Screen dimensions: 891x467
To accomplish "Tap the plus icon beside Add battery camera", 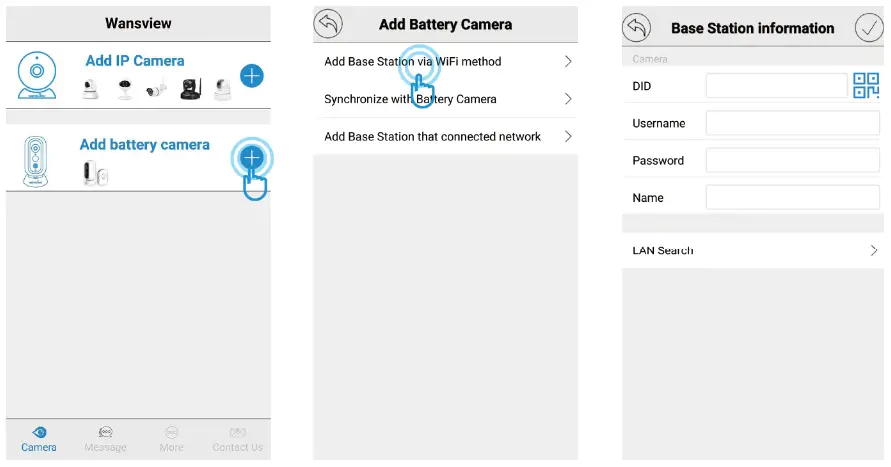I will coord(252,157).
